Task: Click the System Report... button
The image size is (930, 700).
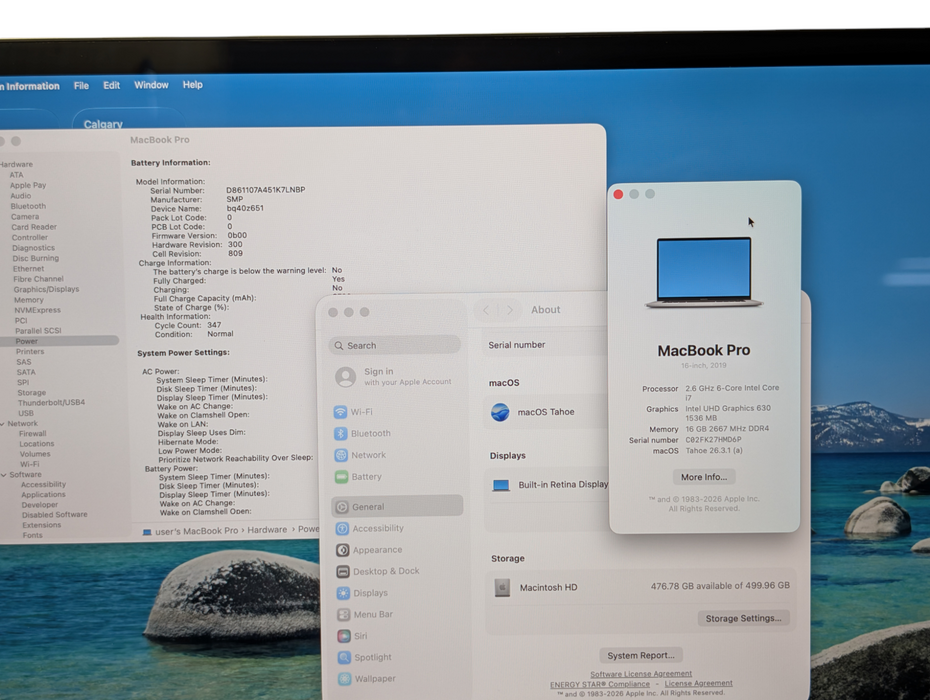Action: tap(641, 656)
